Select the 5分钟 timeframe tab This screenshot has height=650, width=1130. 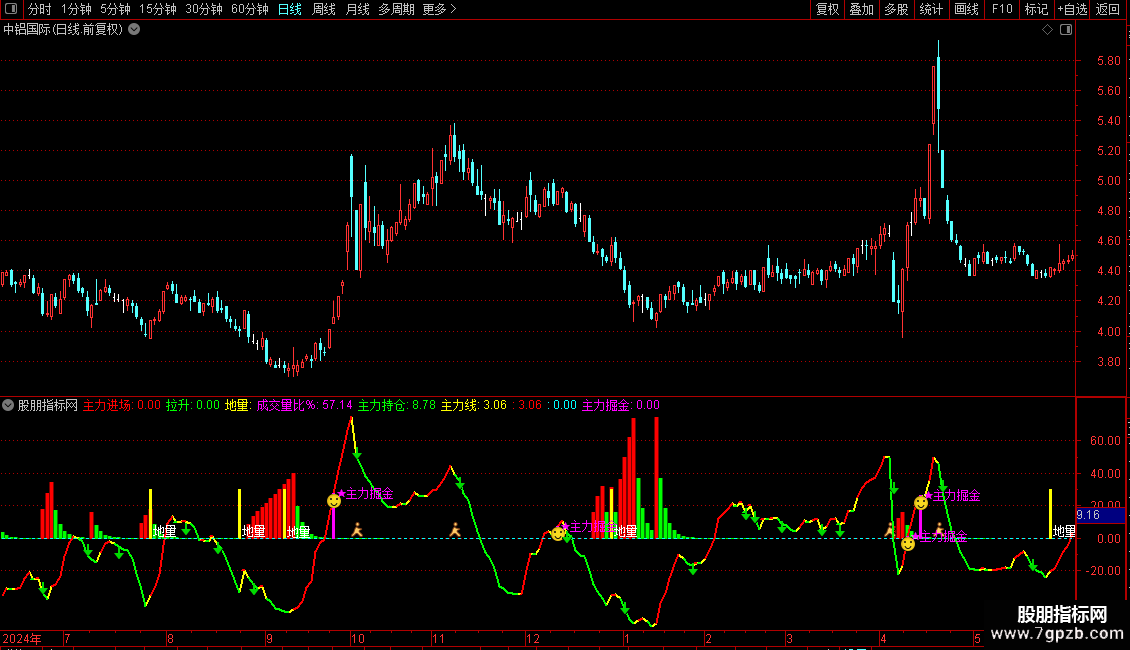(115, 9)
